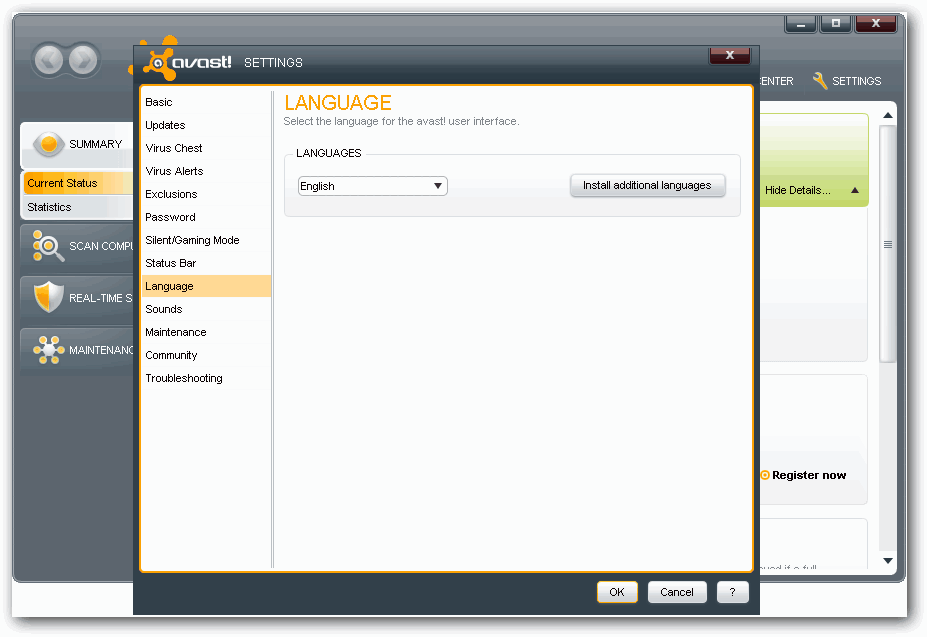Click Hide Details link in main window
Image resolution: width=927 pixels, height=637 pixels.
[798, 190]
